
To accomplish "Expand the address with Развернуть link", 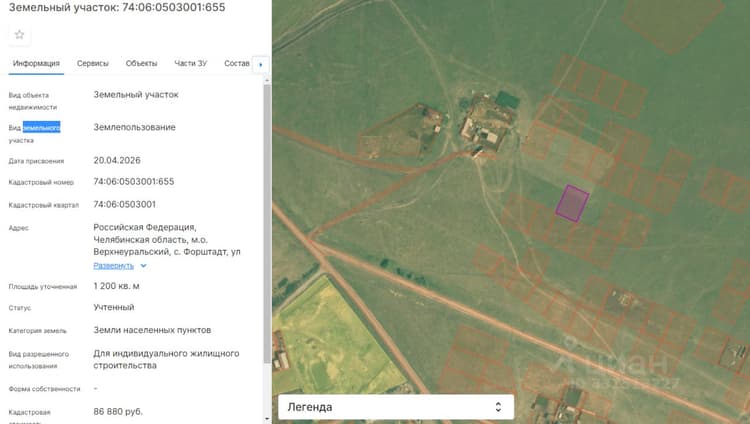I will [113, 266].
